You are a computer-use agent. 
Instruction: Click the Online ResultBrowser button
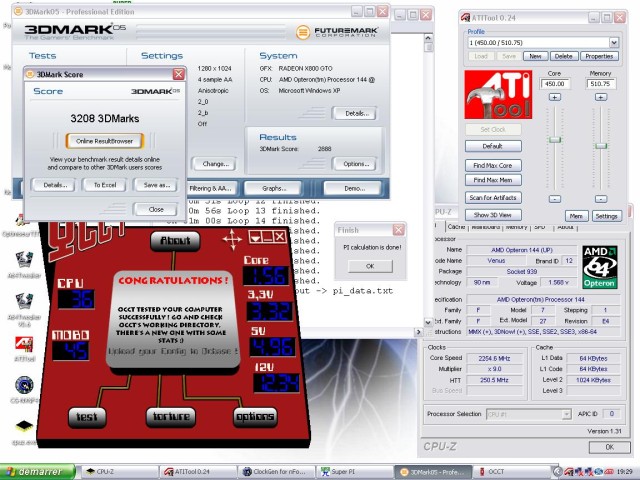(104, 141)
